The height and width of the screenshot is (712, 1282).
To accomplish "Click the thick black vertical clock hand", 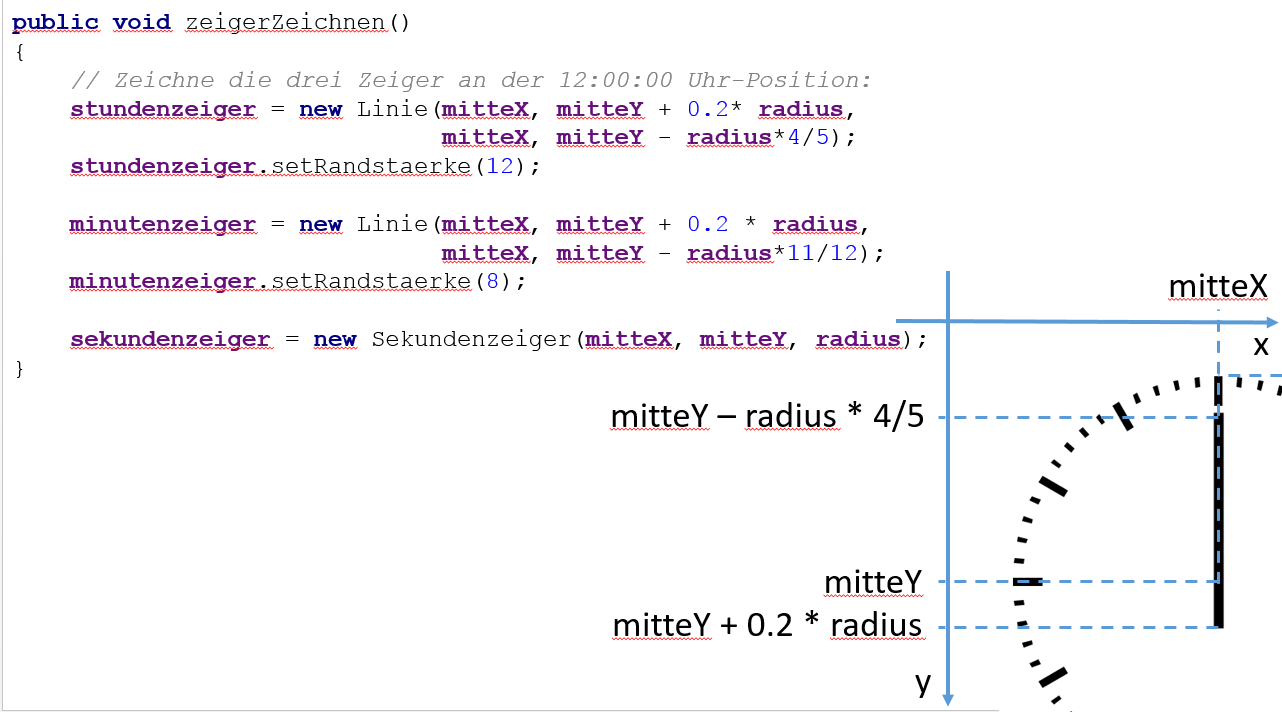I will [1218, 500].
